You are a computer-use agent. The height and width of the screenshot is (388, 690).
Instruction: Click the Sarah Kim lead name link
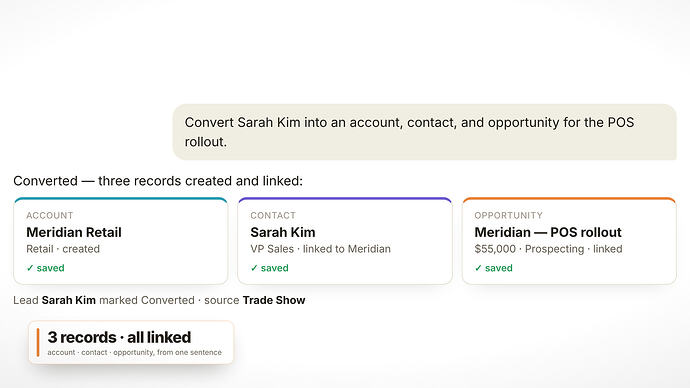pos(69,300)
